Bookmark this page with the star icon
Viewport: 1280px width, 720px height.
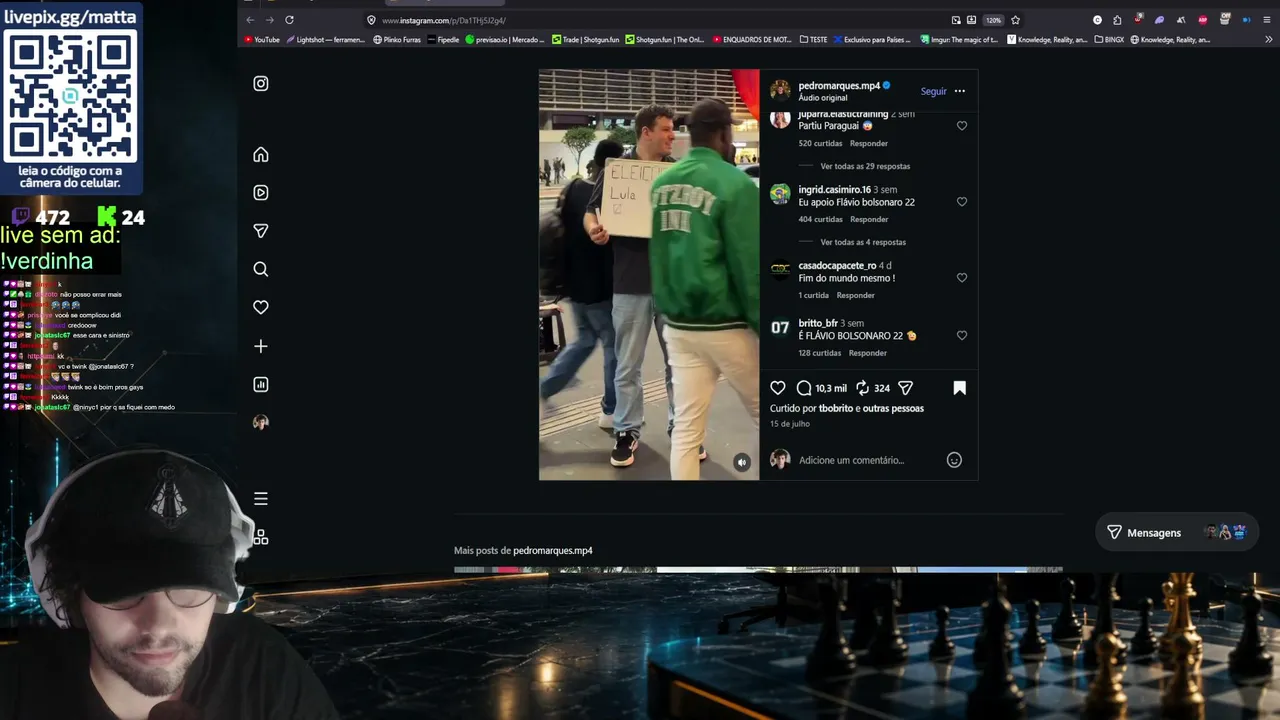pyautogui.click(x=1015, y=20)
